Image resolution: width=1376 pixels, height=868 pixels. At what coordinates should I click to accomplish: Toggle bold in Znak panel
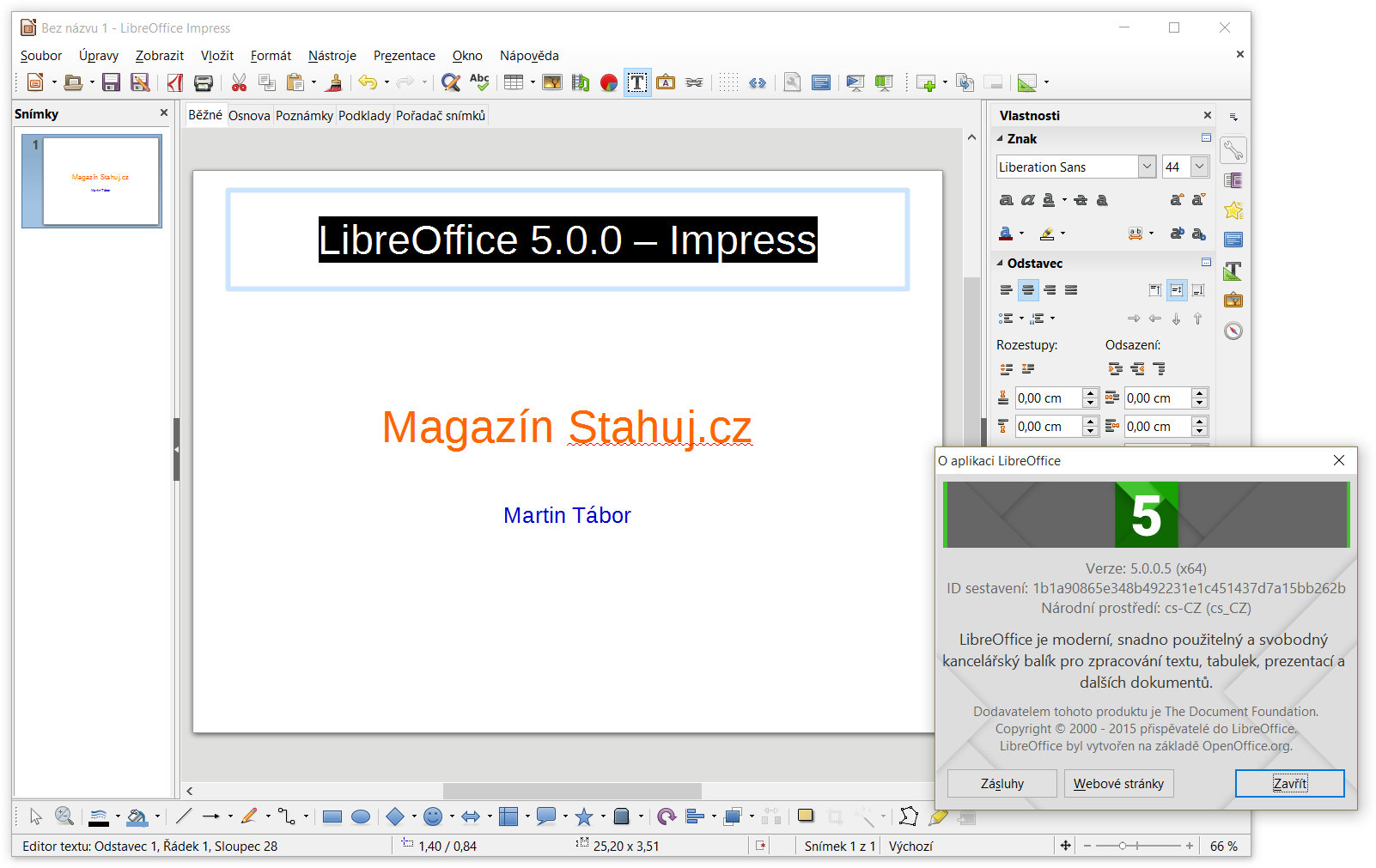1007,200
